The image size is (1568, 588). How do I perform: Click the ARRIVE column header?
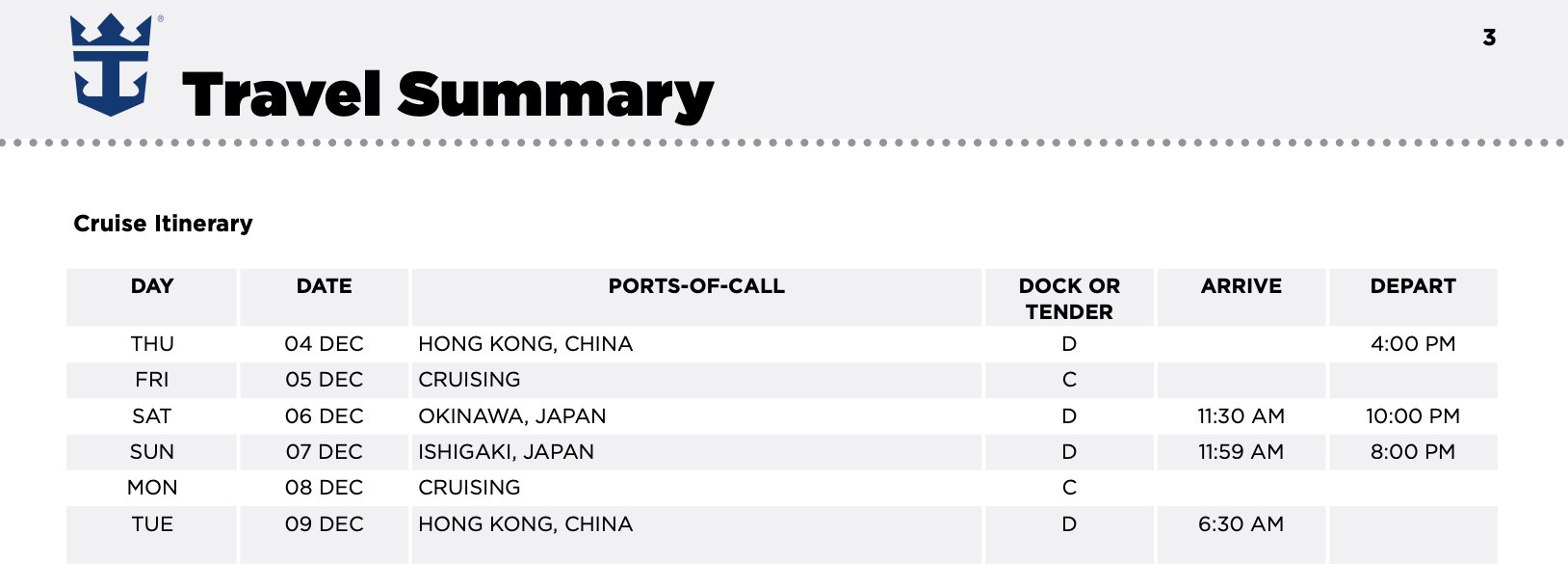(1241, 286)
